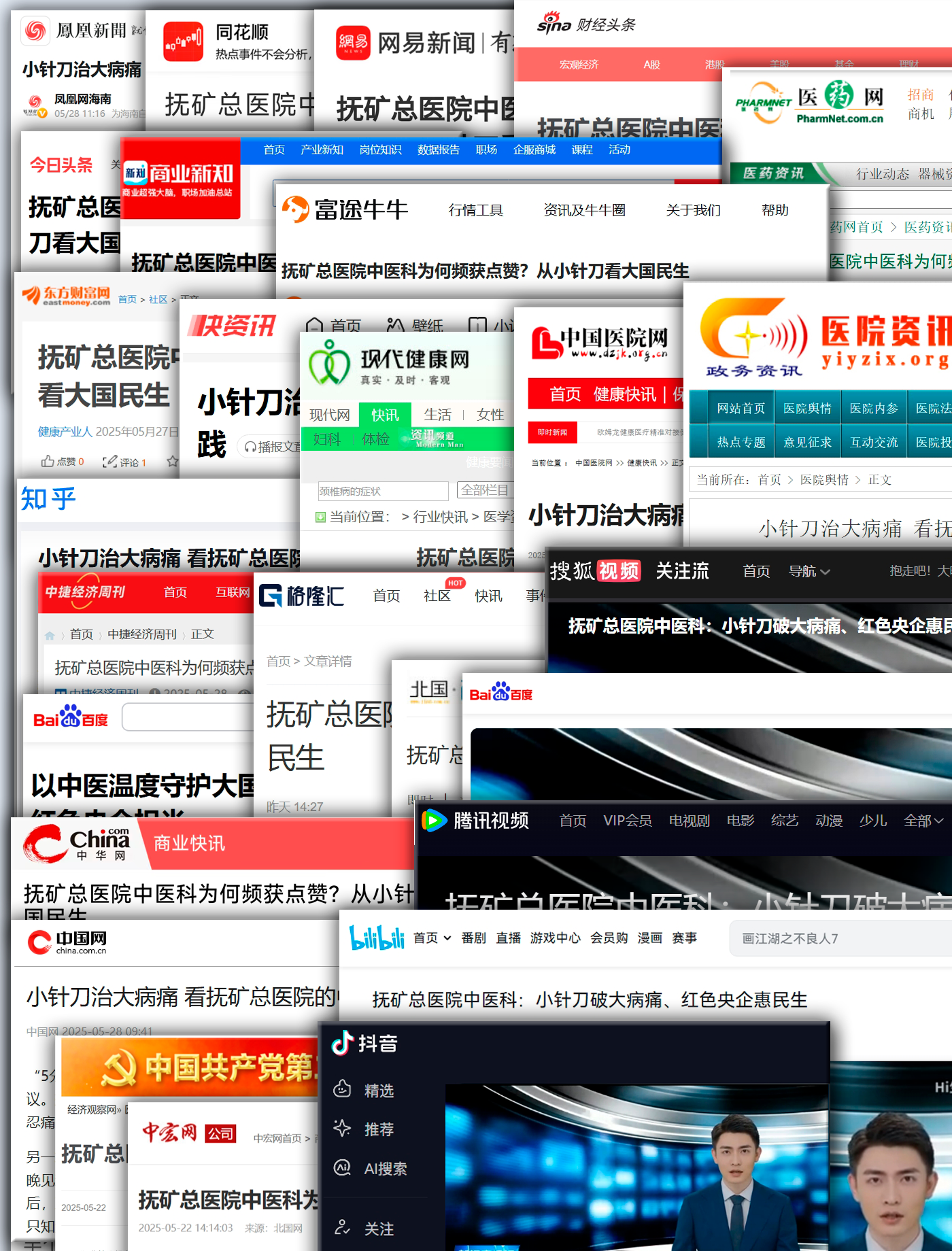Click the 颈椎病的症状 search field
Image resolution: width=952 pixels, height=1251 pixels.
383,491
